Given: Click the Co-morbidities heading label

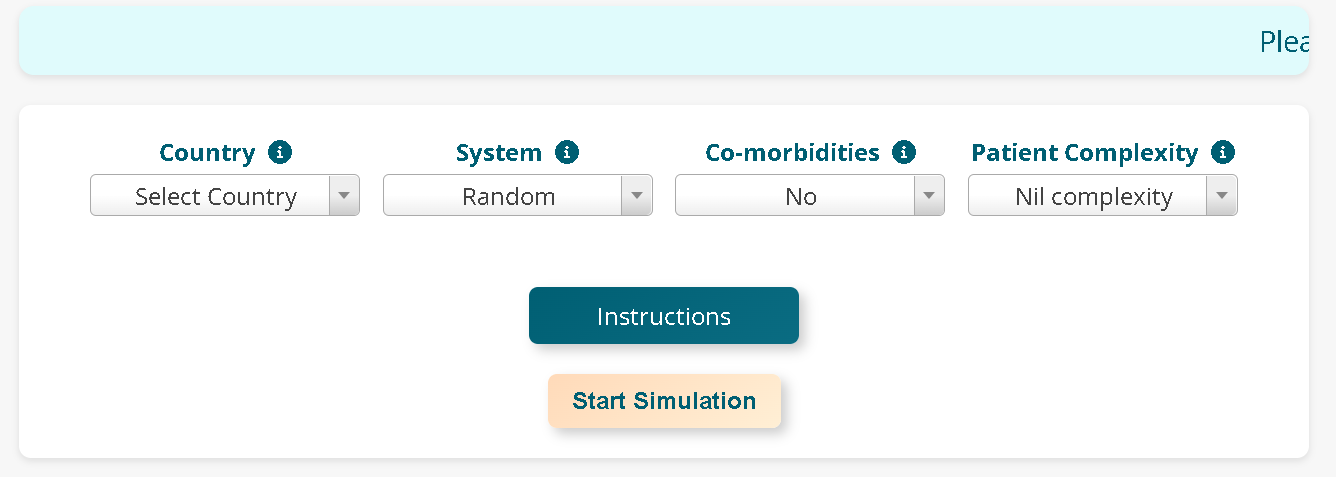Looking at the screenshot, I should pyautogui.click(x=793, y=153).
